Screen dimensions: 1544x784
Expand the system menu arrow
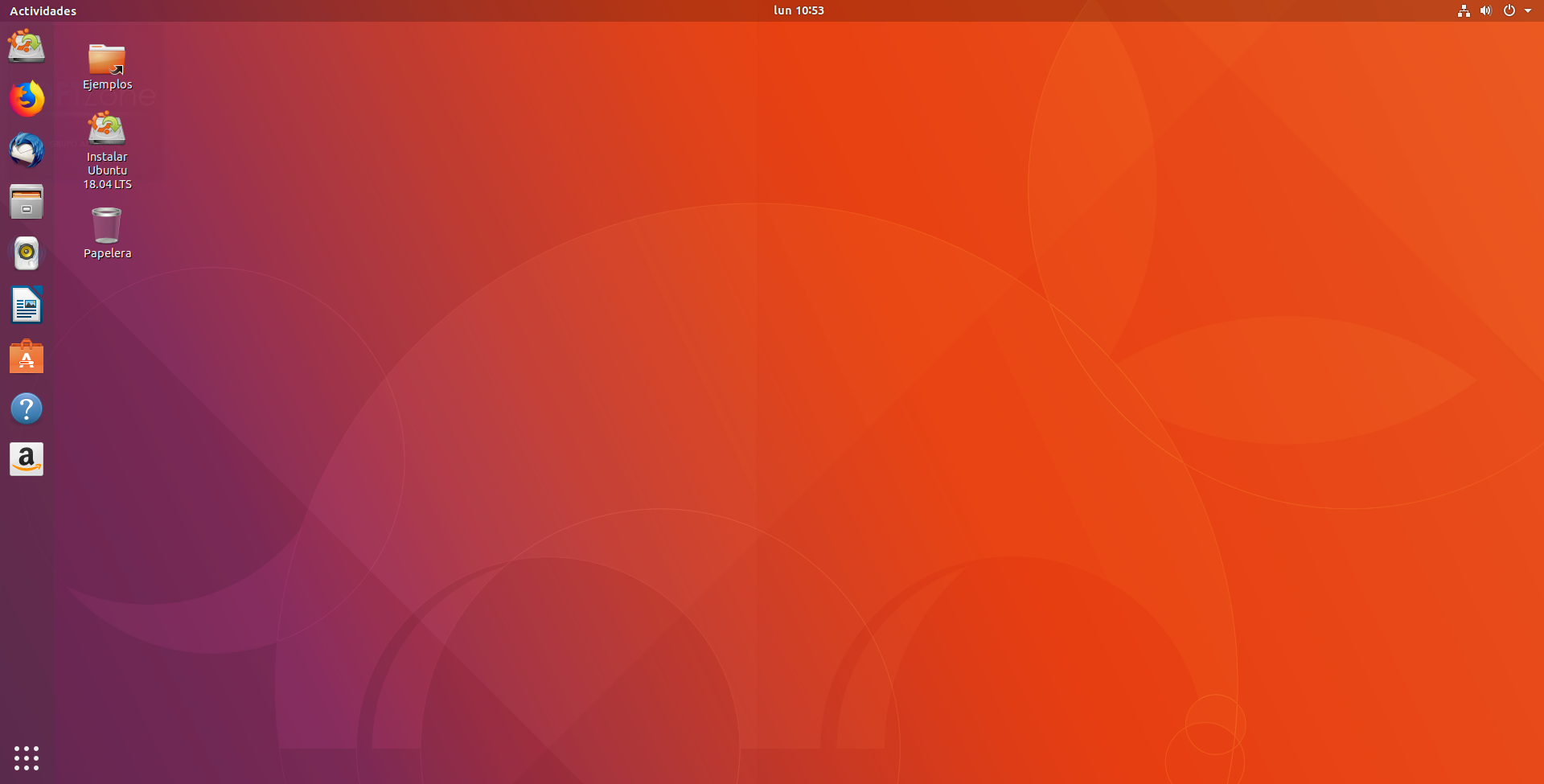click(1528, 10)
